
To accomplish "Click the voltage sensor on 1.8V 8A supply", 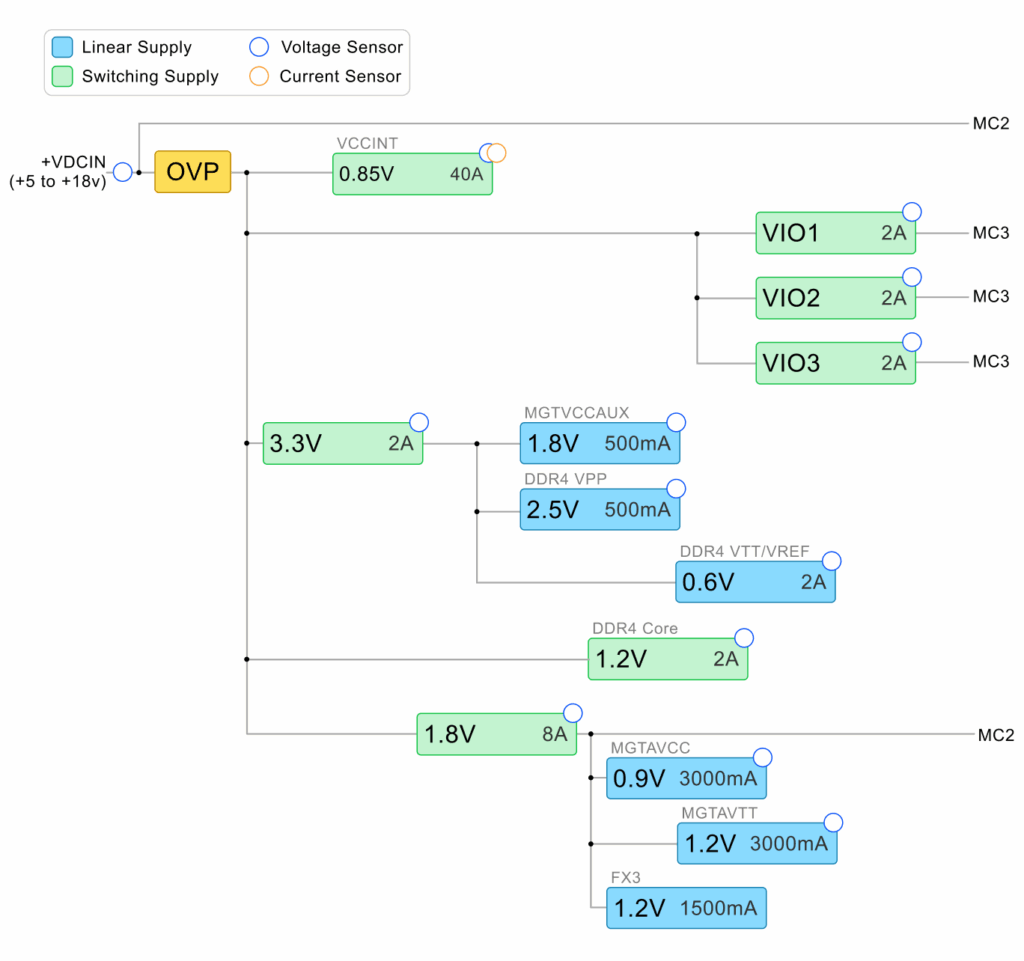I will 573,713.
